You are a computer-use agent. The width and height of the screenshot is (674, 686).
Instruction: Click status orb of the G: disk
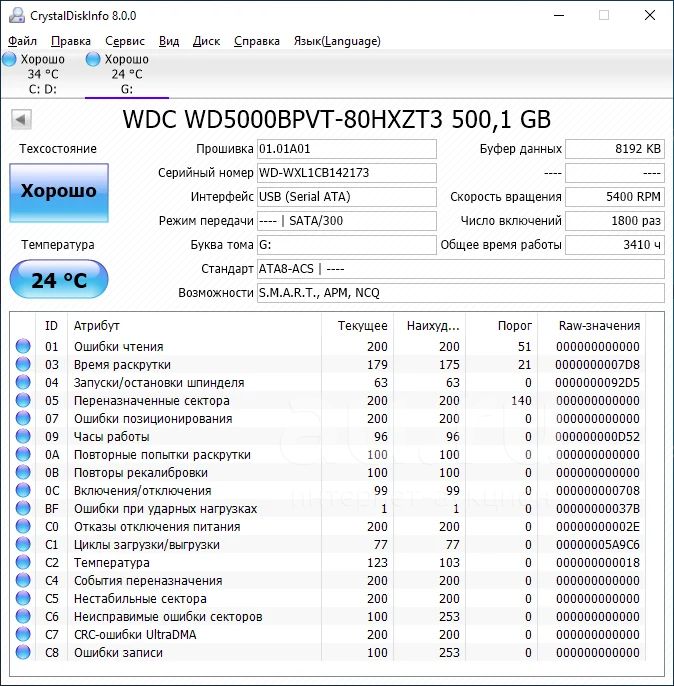coord(93,59)
